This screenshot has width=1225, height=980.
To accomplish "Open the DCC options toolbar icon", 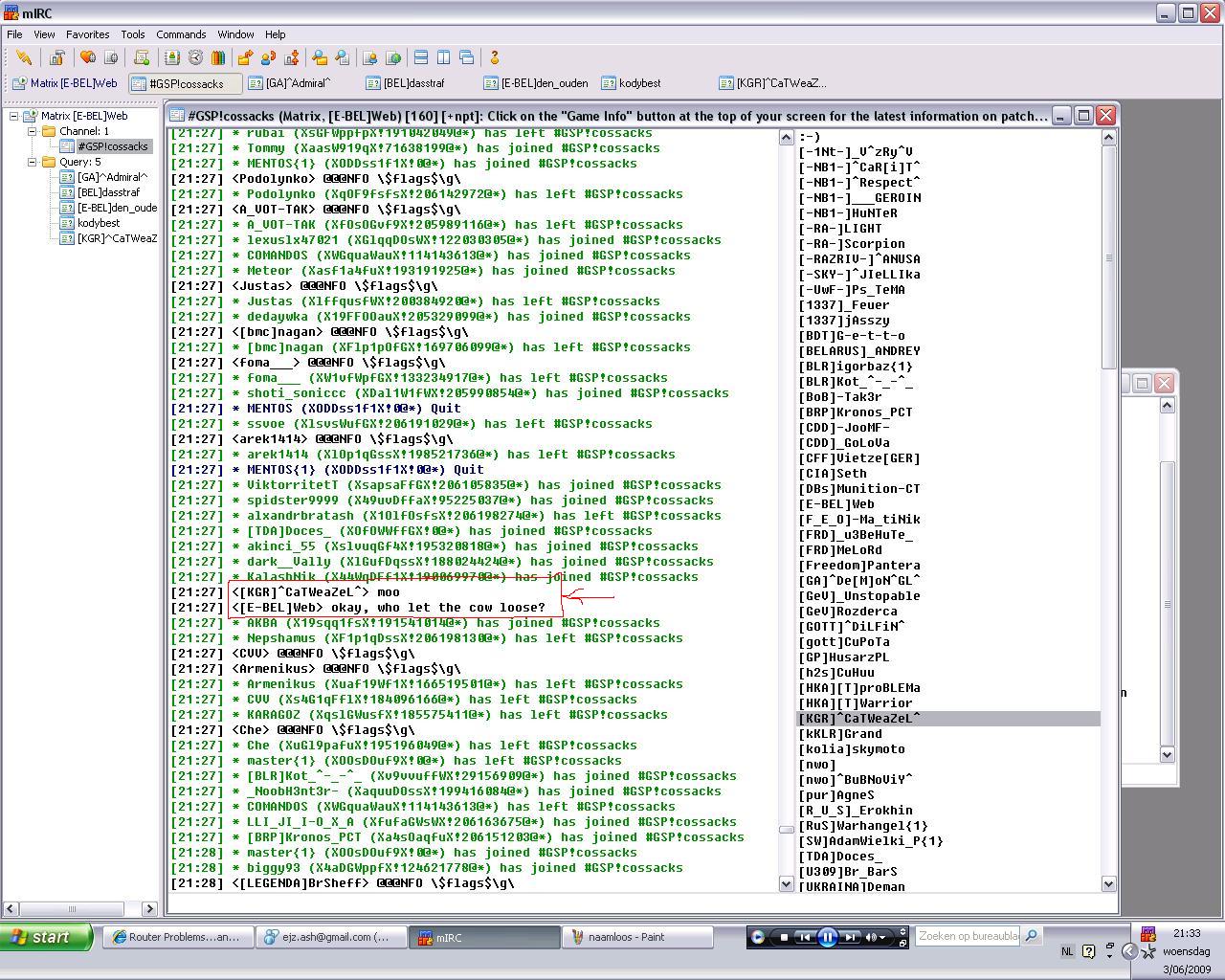I will tap(292, 58).
